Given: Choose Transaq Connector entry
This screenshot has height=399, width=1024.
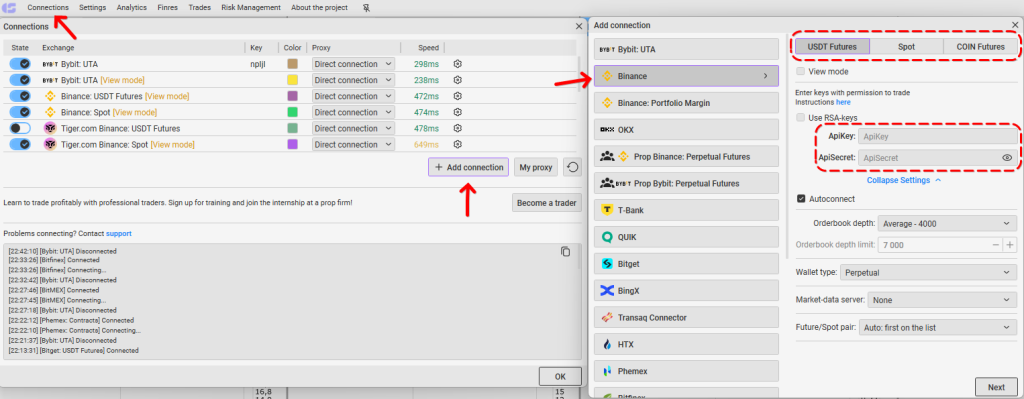Looking at the screenshot, I should tap(686, 317).
